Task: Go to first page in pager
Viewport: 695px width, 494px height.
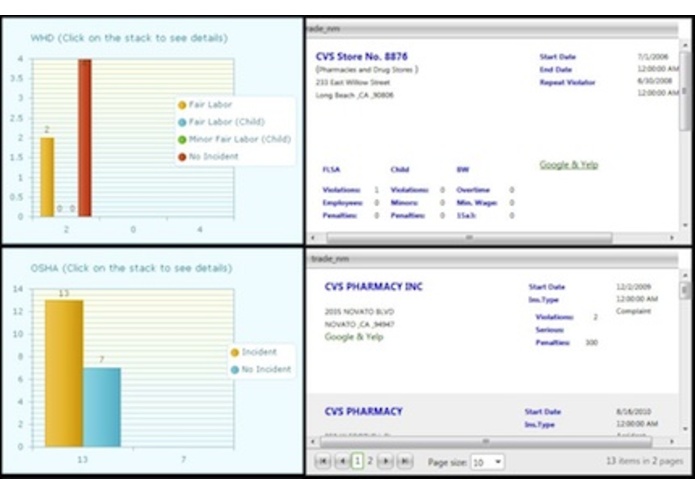Action: 323,461
